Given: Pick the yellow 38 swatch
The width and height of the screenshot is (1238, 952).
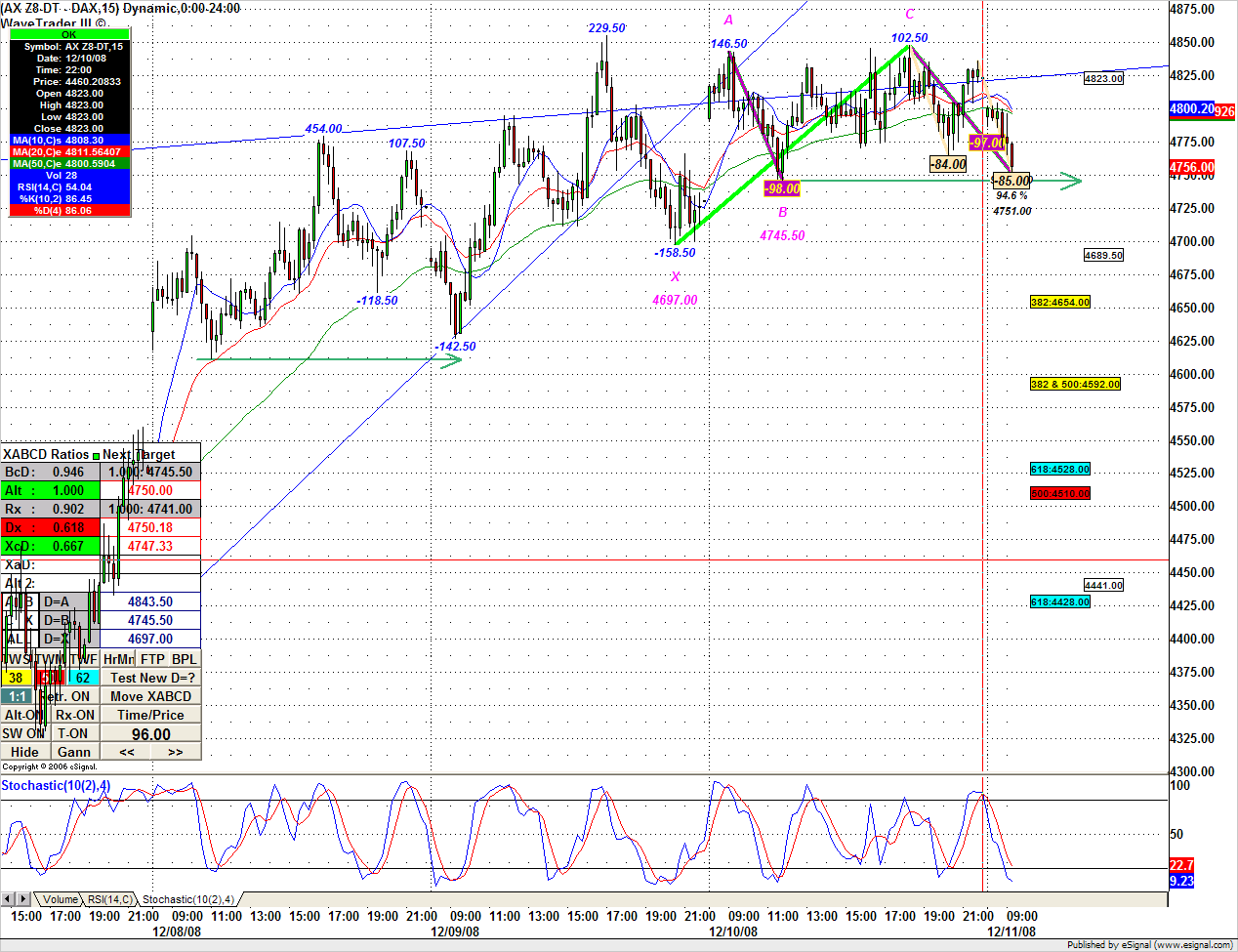Looking at the screenshot, I should coord(17,678).
